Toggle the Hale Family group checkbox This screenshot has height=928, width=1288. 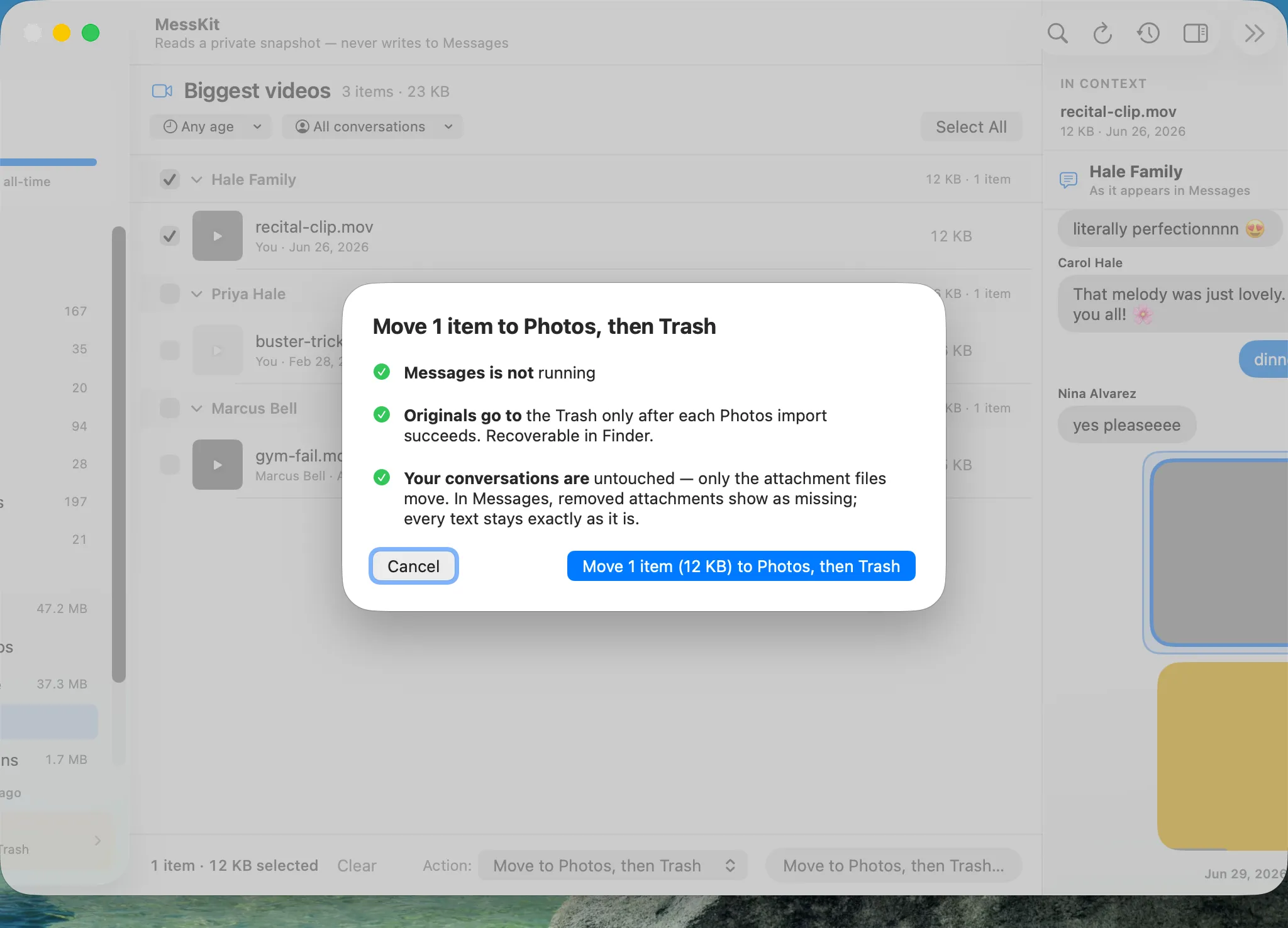click(170, 180)
